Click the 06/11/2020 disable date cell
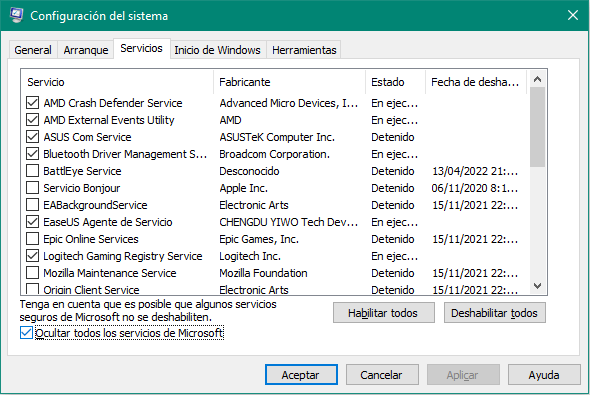The image size is (590, 395). 475,188
